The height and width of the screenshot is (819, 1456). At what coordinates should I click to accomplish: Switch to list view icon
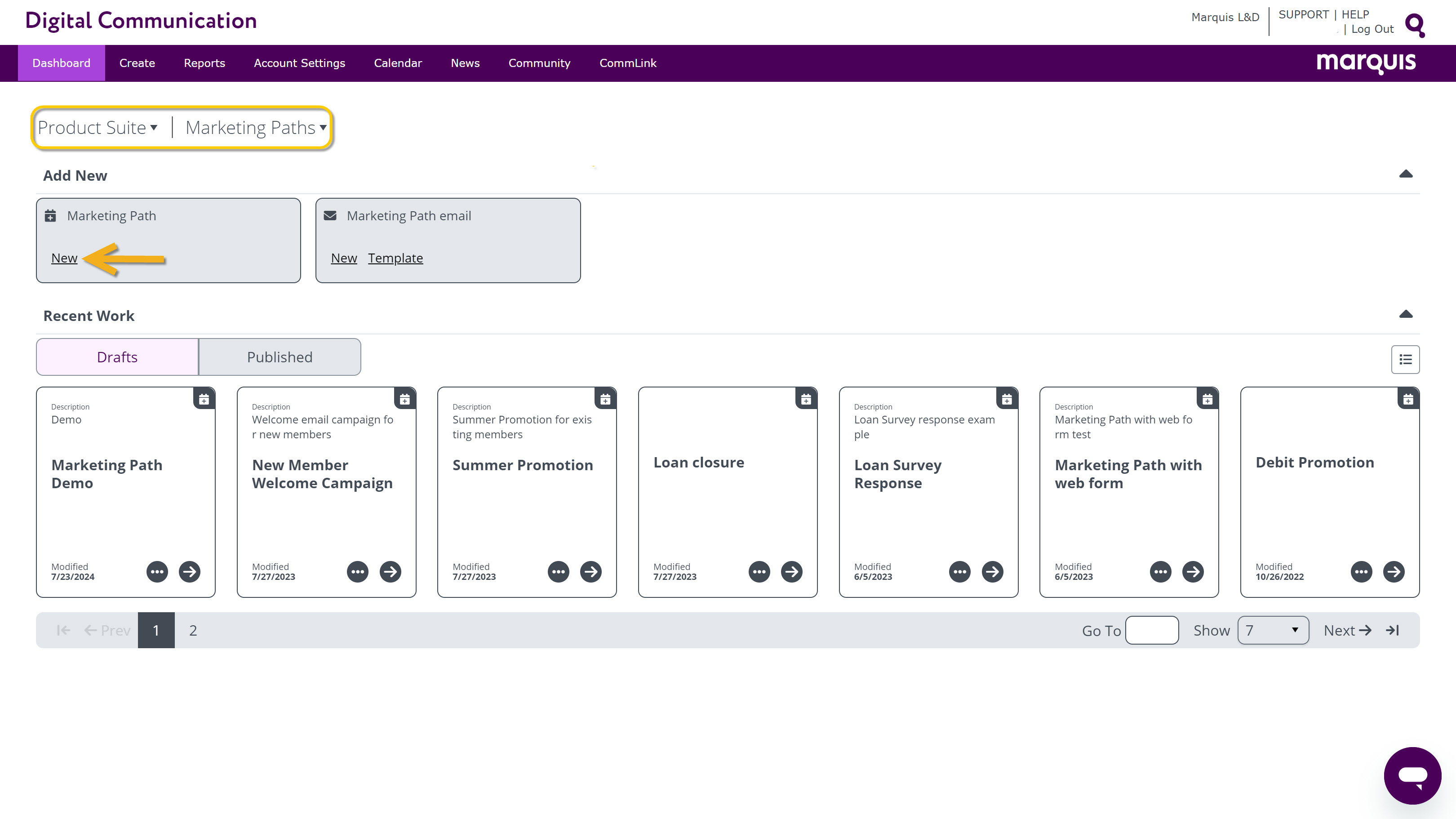(1405, 360)
